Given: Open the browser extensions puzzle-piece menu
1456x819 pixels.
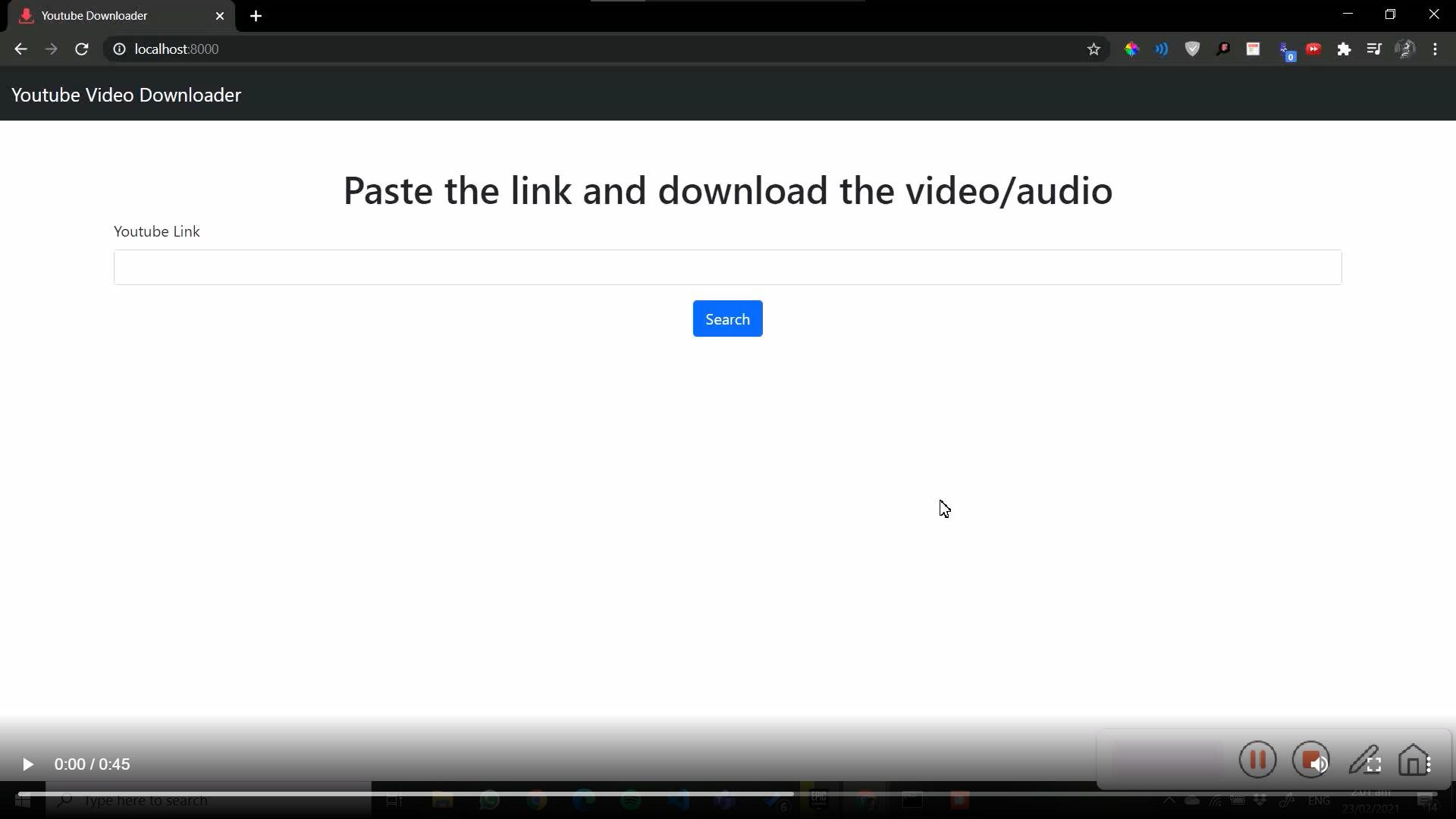Looking at the screenshot, I should tap(1344, 49).
